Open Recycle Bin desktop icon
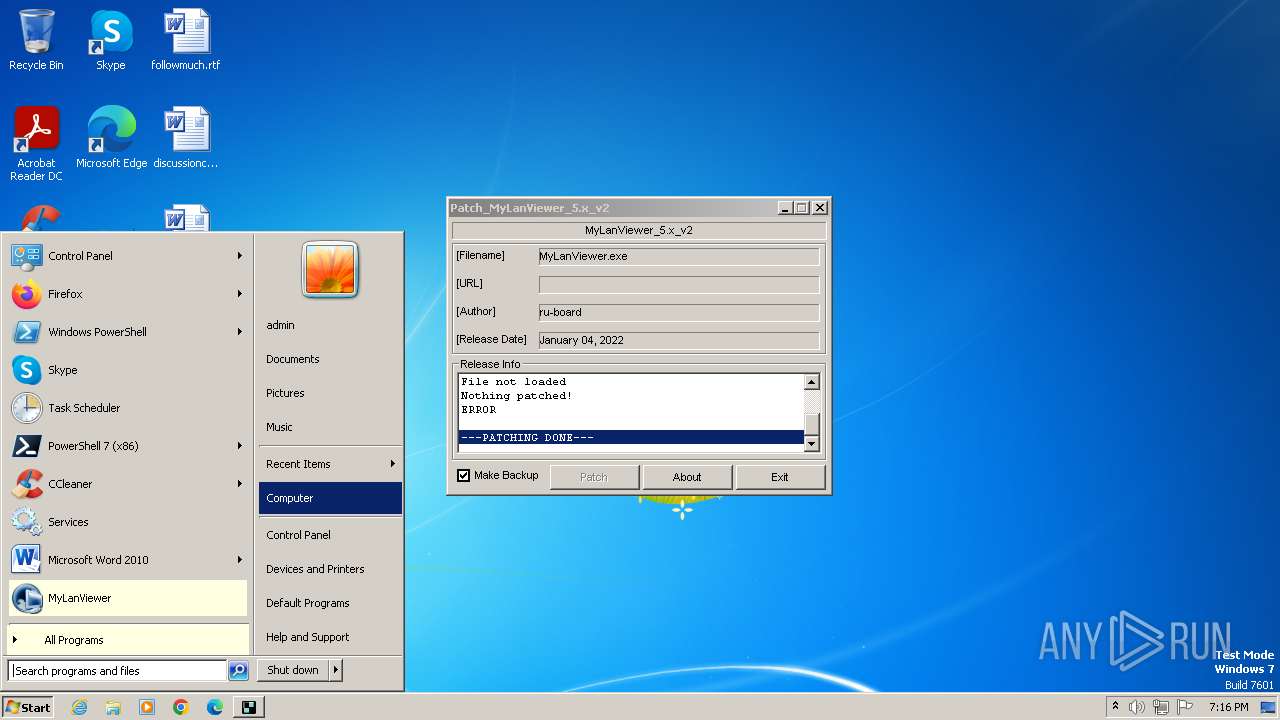The height and width of the screenshot is (720, 1280). (x=36, y=40)
